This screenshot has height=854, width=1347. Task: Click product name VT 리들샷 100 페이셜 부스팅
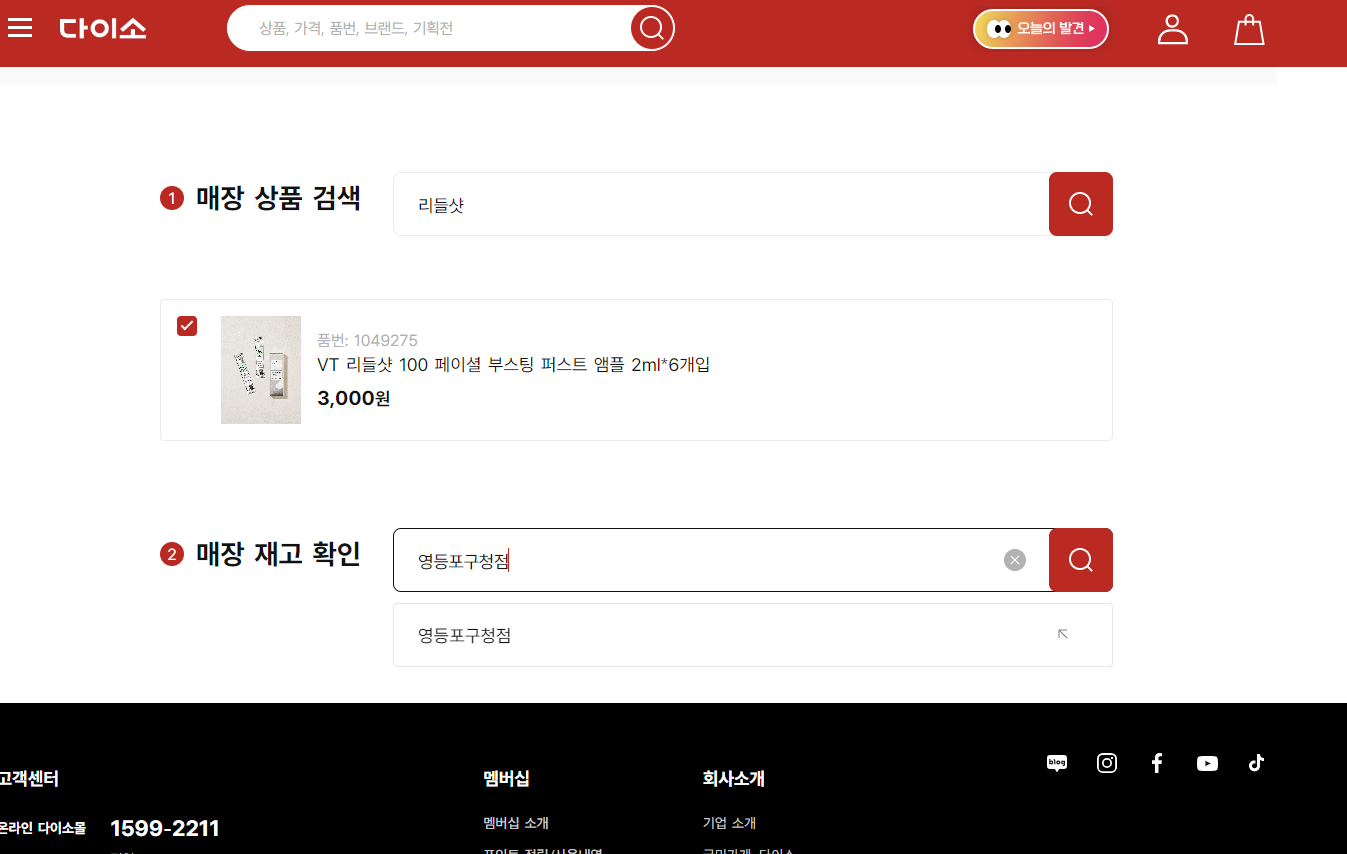pos(513,365)
